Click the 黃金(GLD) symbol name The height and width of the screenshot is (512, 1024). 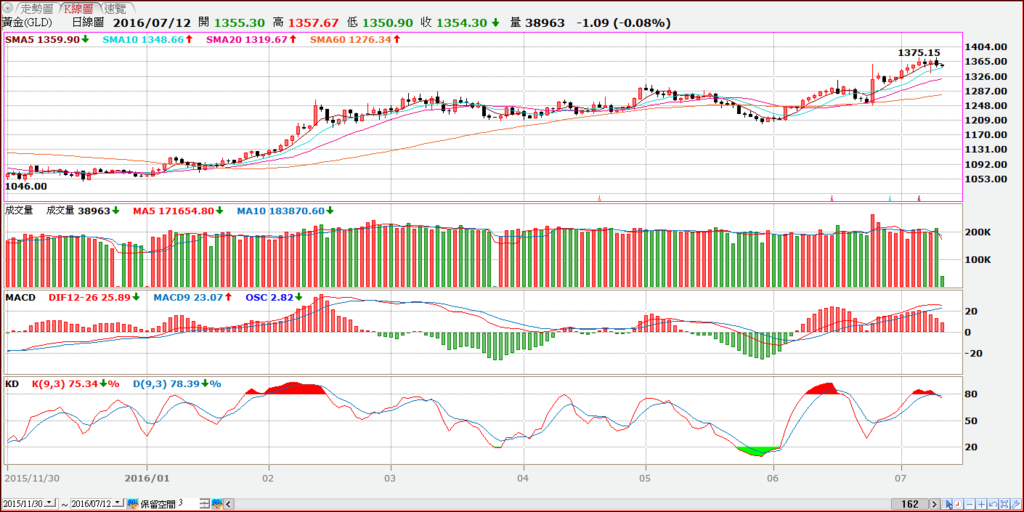pyautogui.click(x=28, y=22)
